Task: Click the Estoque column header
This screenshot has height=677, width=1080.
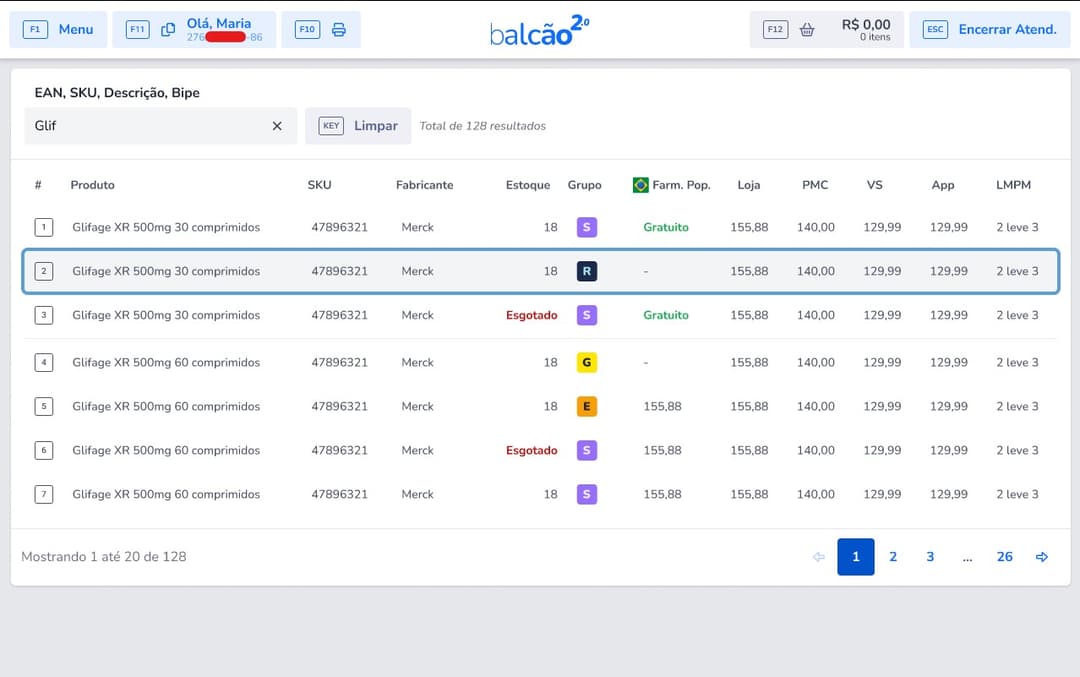Action: click(x=528, y=185)
